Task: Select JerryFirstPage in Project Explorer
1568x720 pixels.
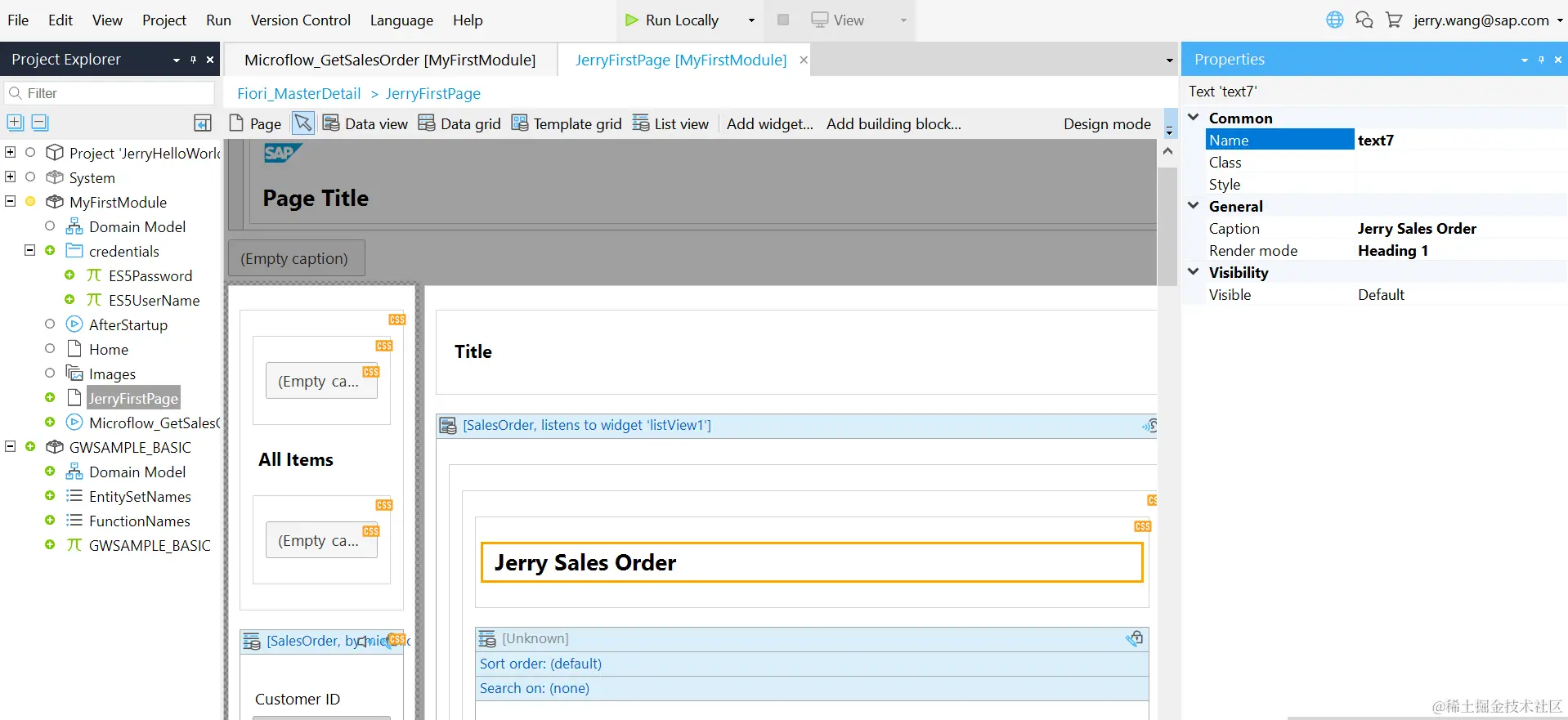Action: [x=133, y=398]
